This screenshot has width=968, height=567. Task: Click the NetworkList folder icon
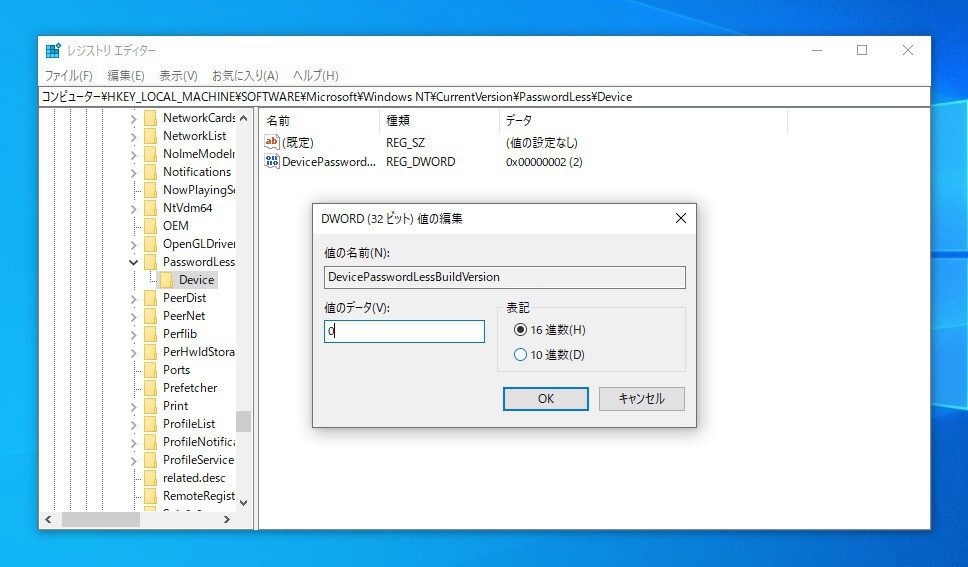click(151, 135)
